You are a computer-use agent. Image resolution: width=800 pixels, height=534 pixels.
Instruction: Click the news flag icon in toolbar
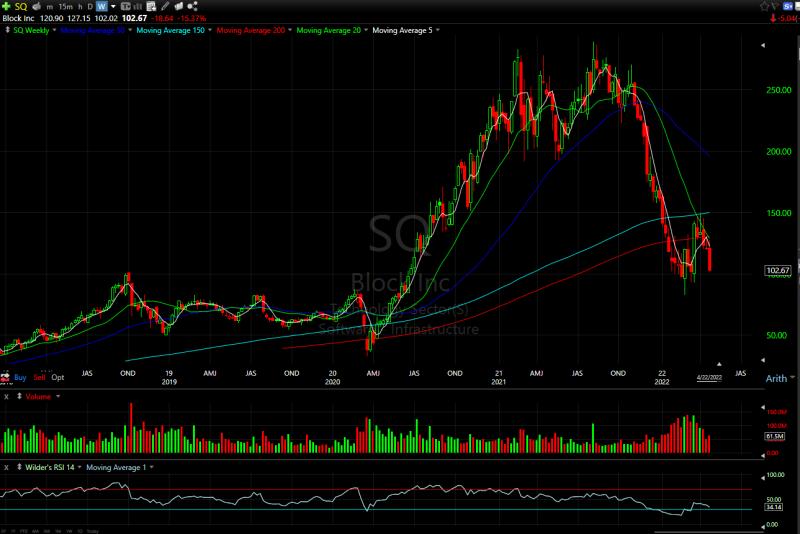point(179,6)
